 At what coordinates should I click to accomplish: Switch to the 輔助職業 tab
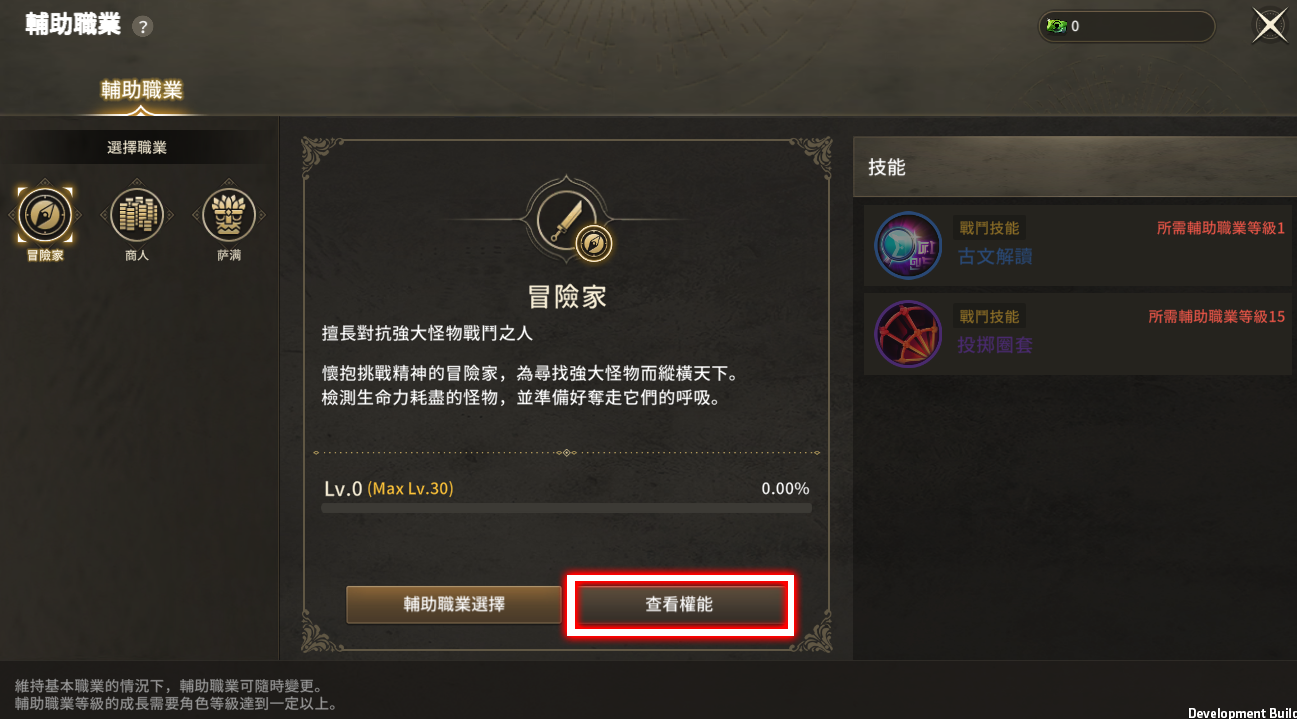point(141,90)
